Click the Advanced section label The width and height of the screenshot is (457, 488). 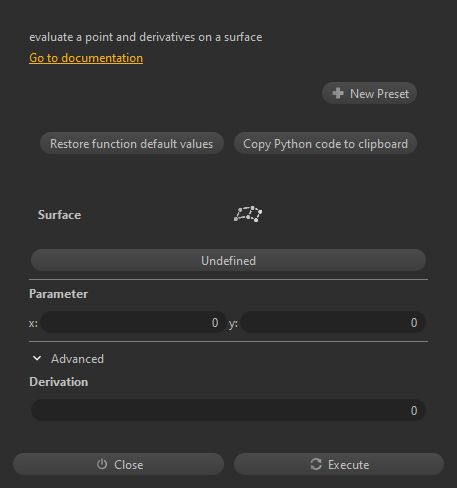(x=77, y=359)
